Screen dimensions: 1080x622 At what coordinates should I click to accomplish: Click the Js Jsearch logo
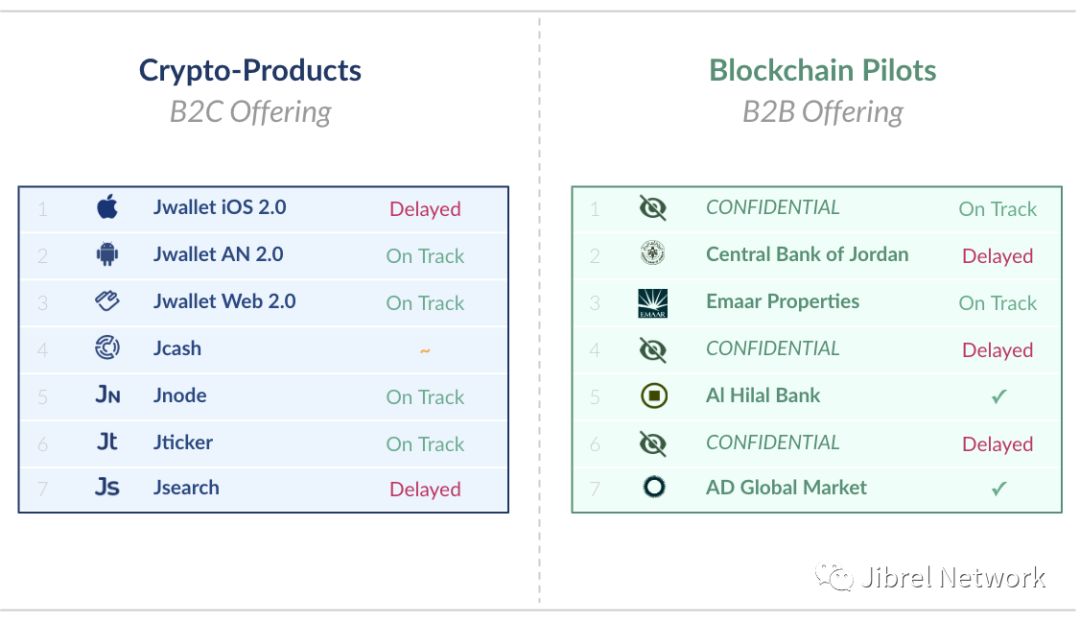(x=107, y=487)
